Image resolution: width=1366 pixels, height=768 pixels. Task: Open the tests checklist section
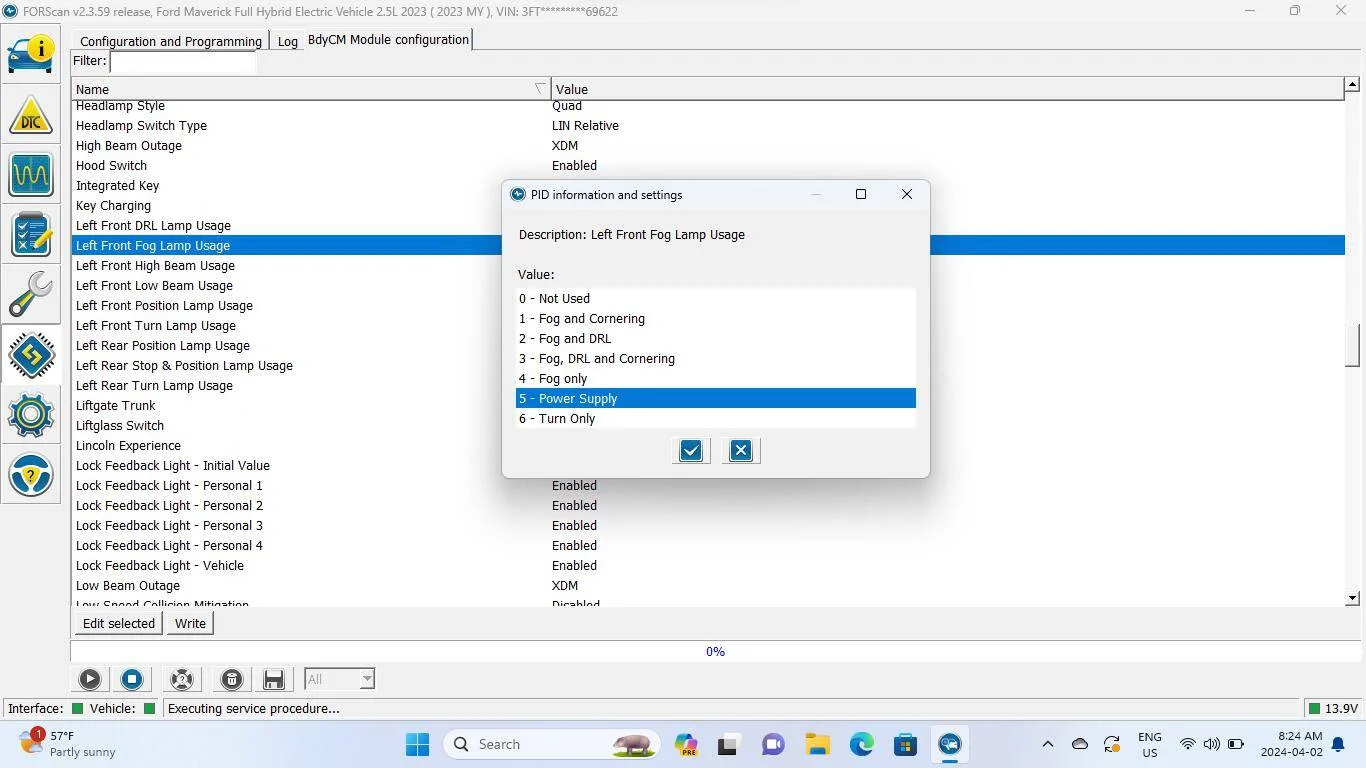point(31,234)
